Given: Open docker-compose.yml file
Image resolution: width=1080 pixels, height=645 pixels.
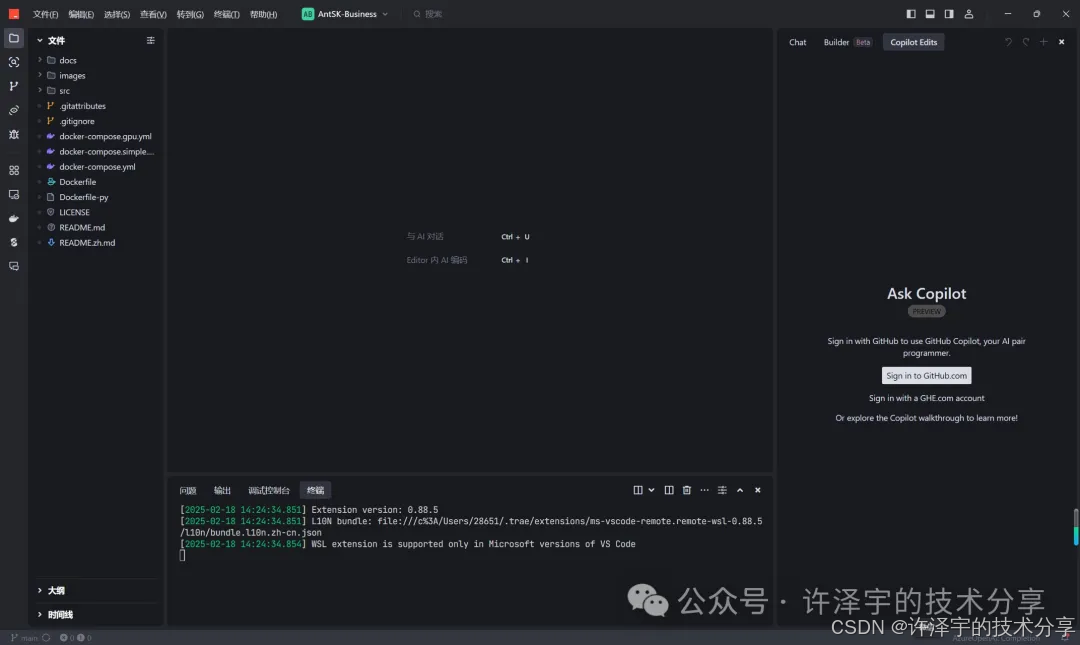Looking at the screenshot, I should [96, 167].
